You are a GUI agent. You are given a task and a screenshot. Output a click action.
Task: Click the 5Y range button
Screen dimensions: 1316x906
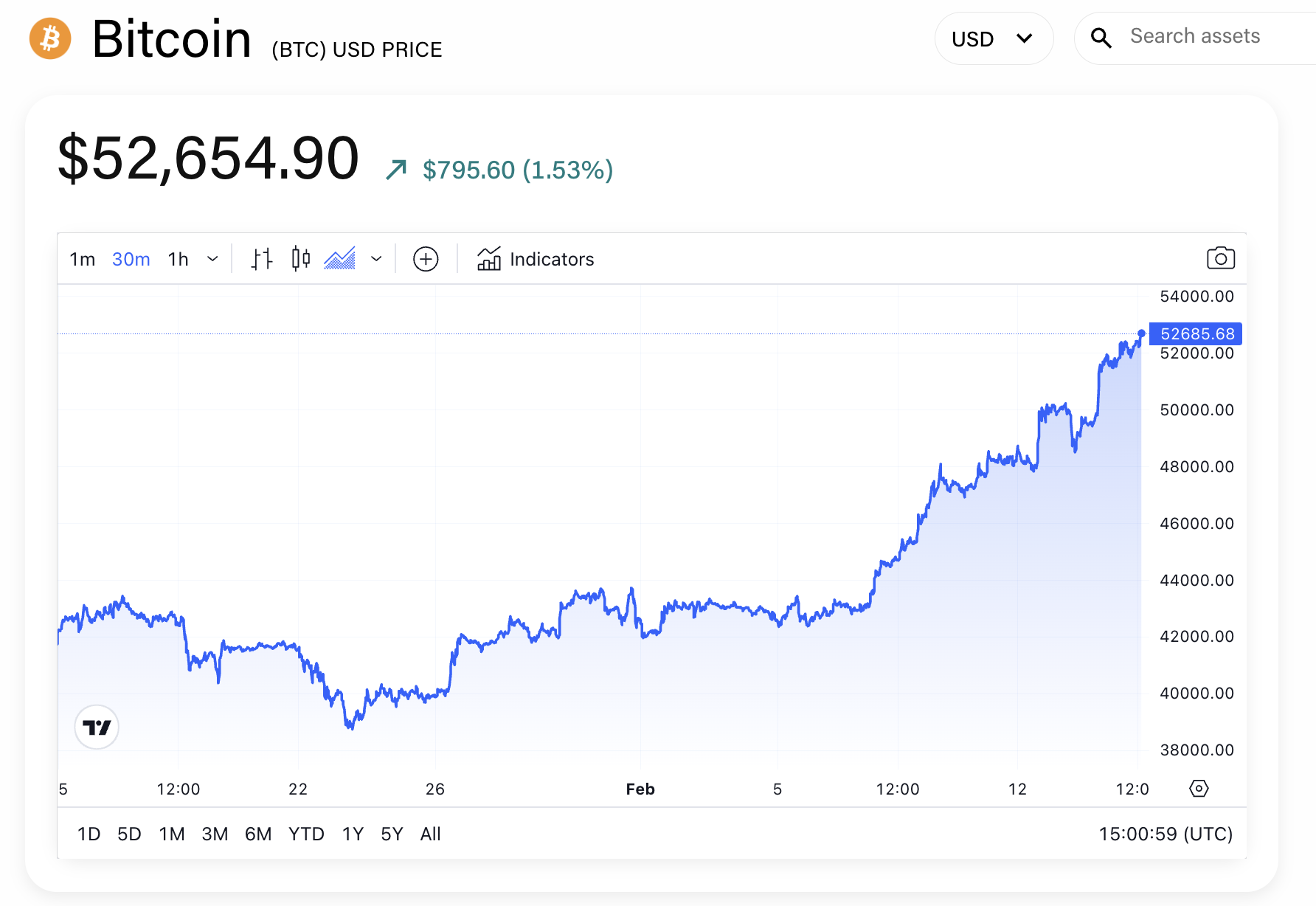pos(391,834)
